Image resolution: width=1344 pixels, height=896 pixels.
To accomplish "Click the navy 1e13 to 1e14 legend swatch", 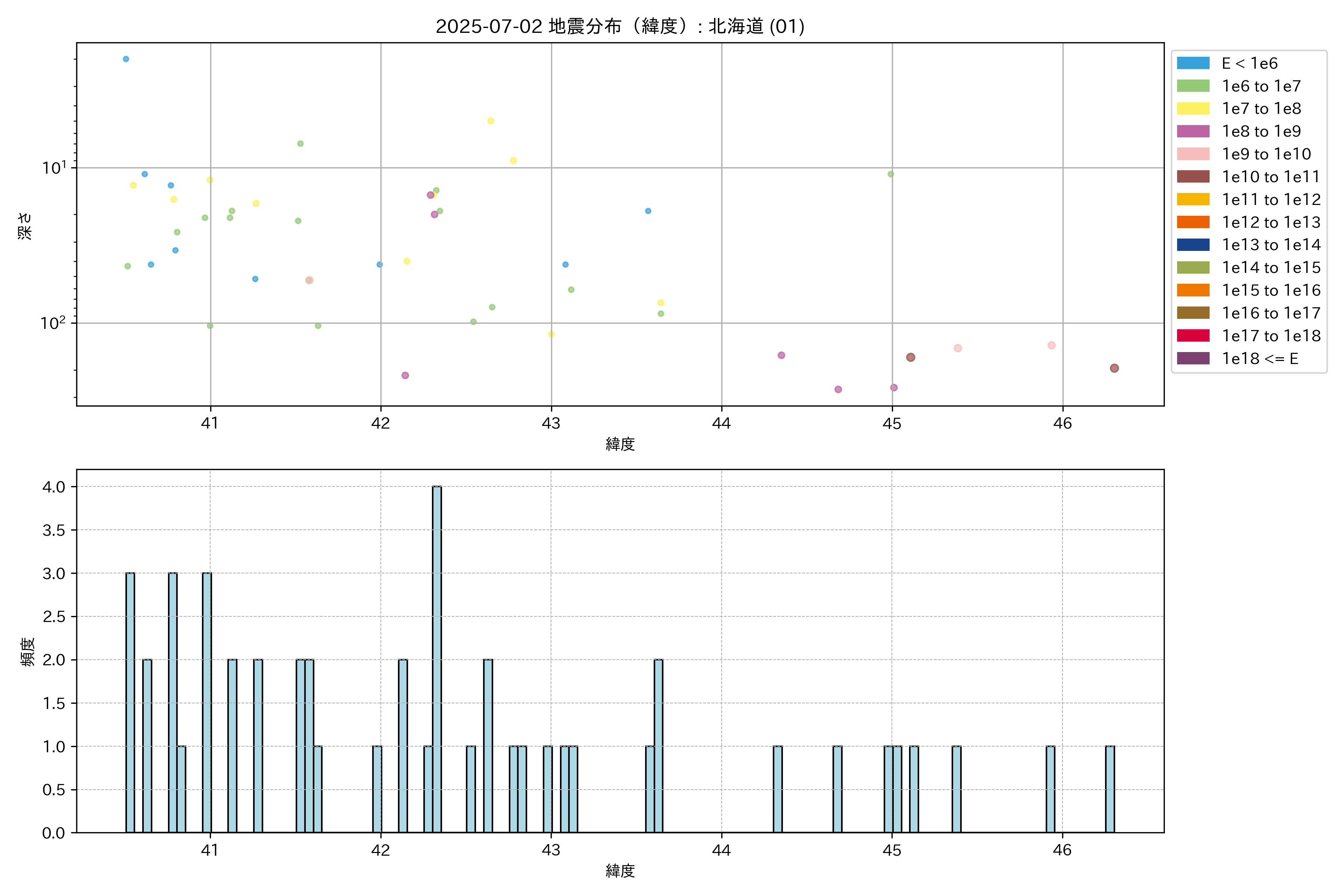I will tap(1193, 245).
